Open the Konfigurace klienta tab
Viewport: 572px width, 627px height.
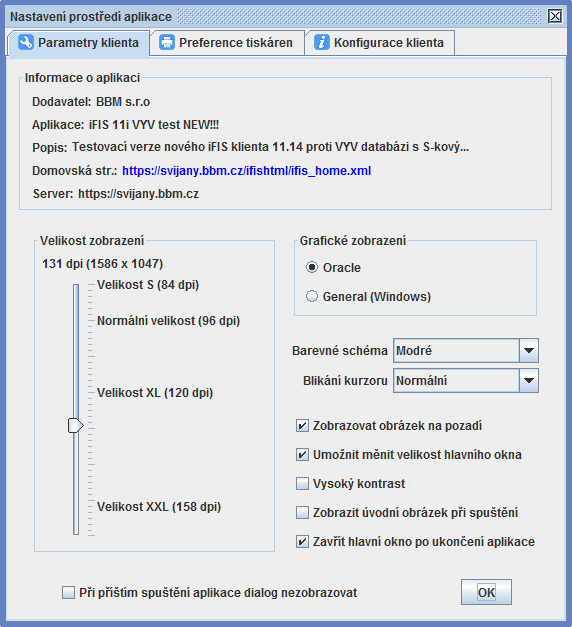pyautogui.click(x=380, y=43)
